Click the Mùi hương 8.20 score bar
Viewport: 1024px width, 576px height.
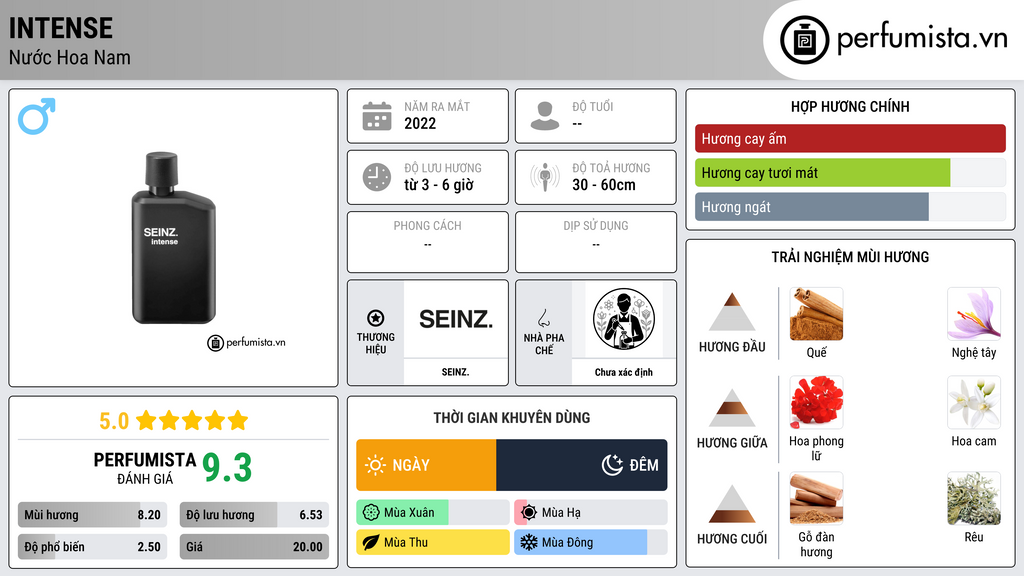[x=92, y=515]
